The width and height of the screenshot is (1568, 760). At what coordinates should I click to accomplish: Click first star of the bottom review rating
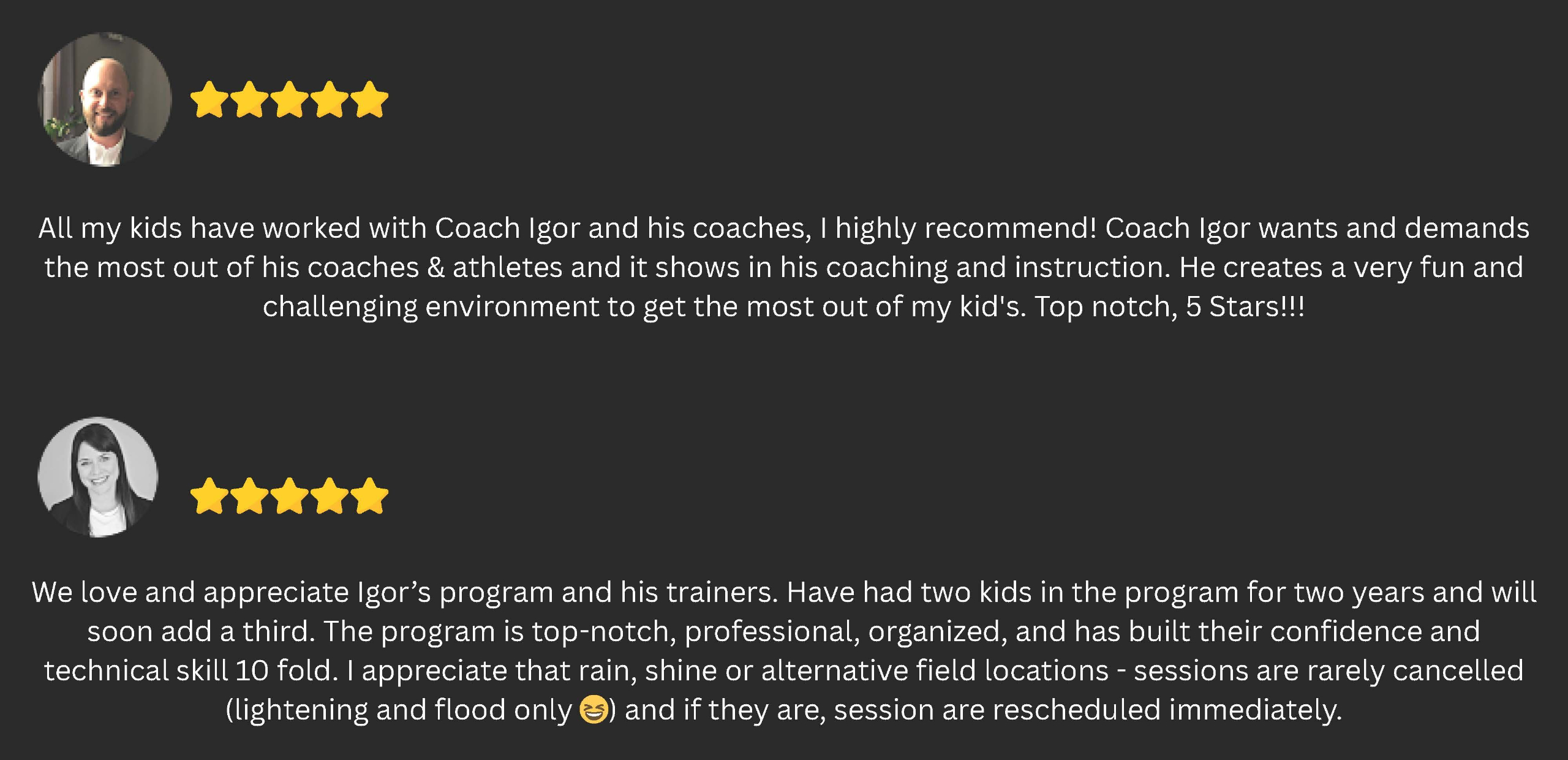[209, 496]
